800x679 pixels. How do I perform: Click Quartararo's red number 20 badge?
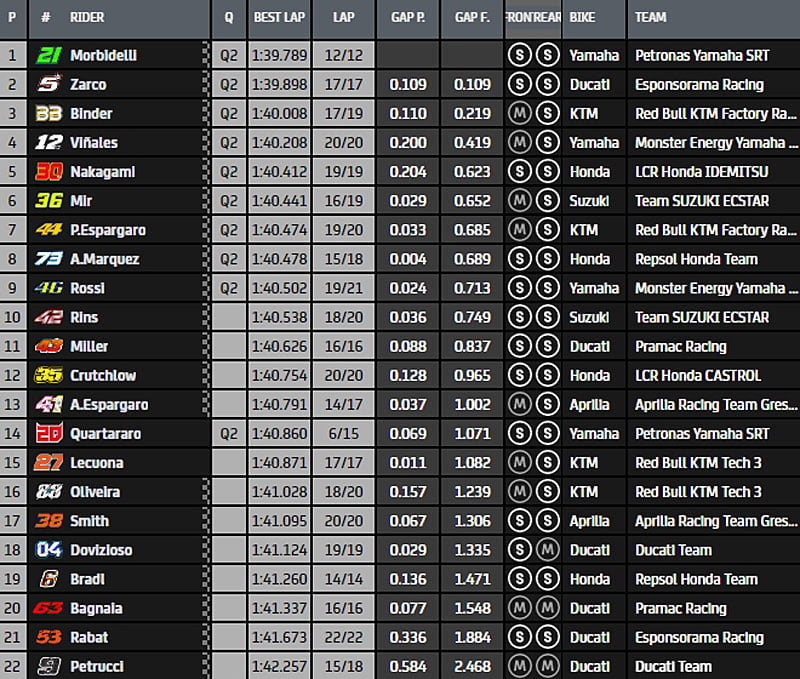click(x=47, y=434)
